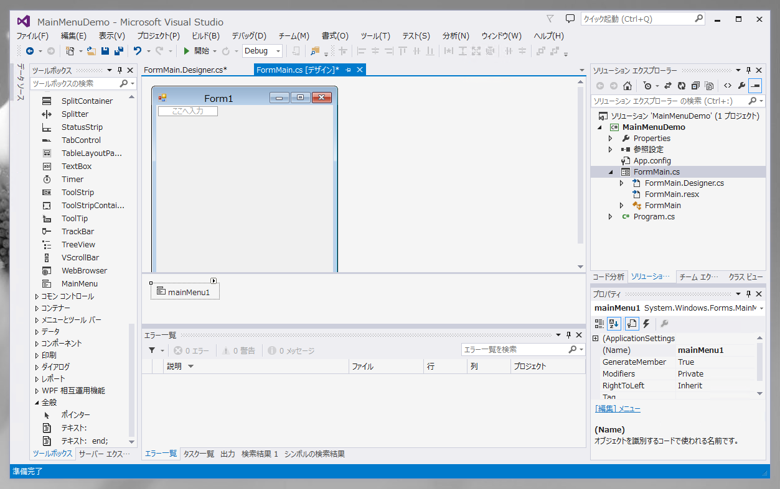Click the Home icon in Solution Explorer
This screenshot has width=780, height=489.
tap(627, 86)
